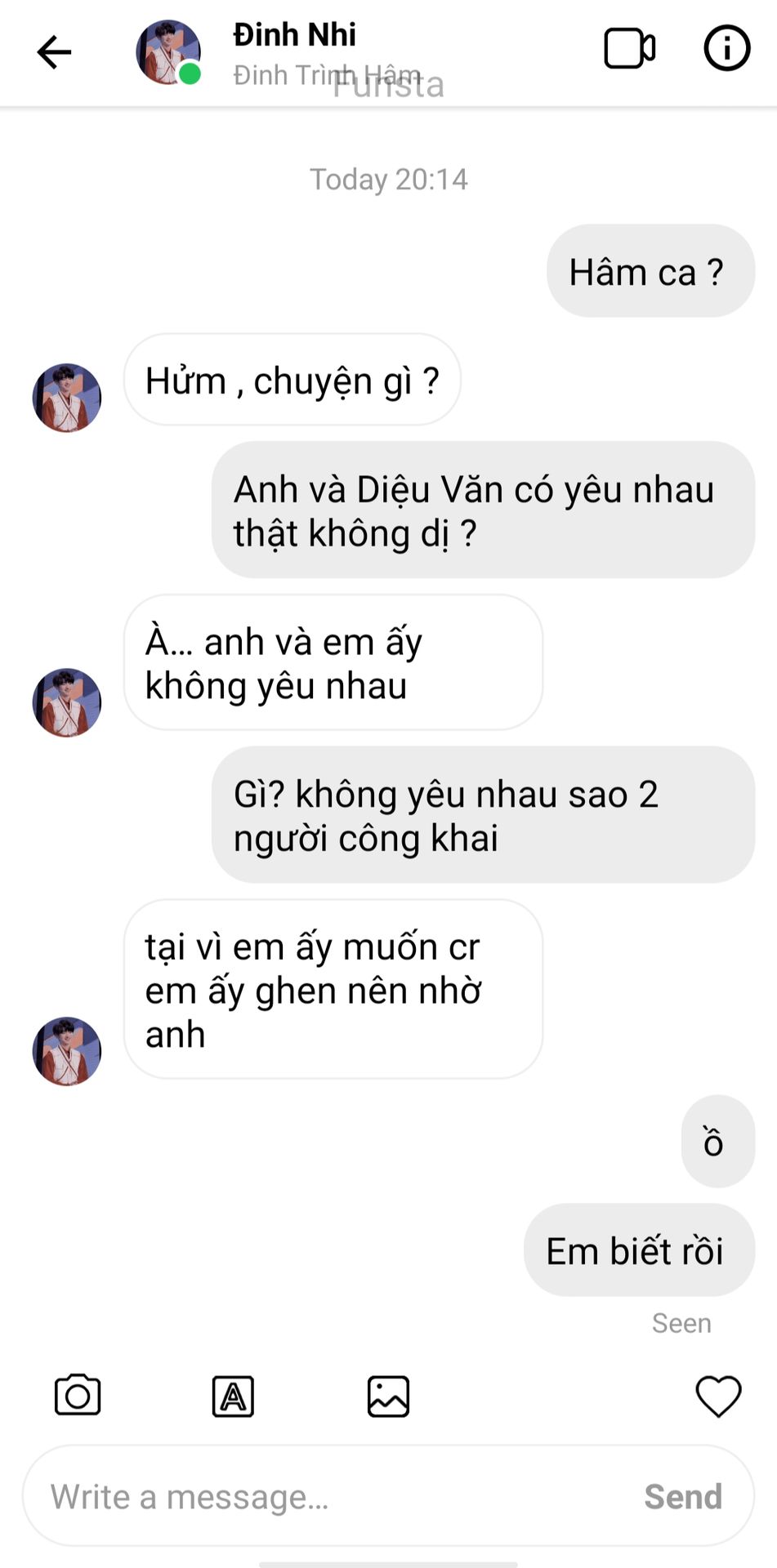Open the camera icon to take photo
The image size is (777, 1568).
tap(78, 1395)
